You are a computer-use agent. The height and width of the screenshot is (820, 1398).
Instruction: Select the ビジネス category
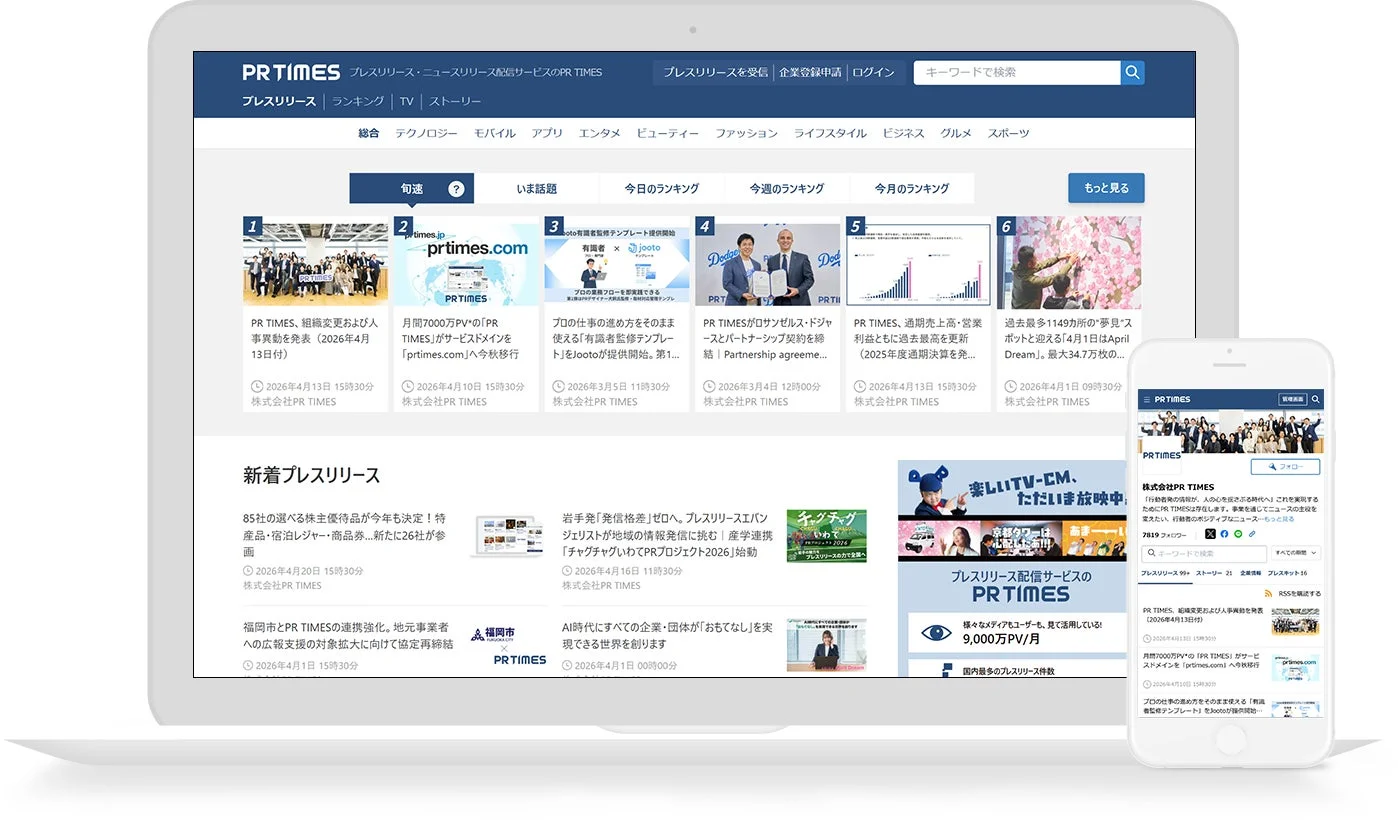[903, 133]
